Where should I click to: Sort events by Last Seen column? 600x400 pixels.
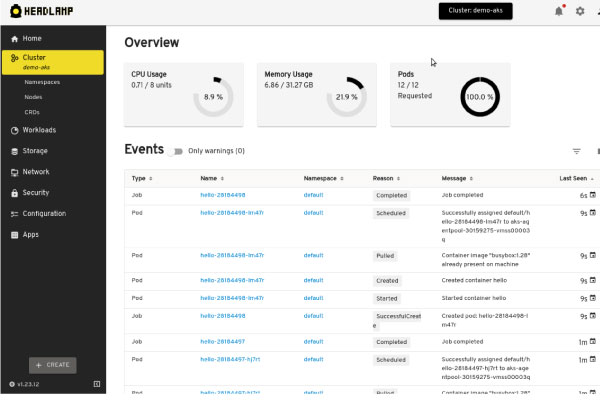[577, 178]
